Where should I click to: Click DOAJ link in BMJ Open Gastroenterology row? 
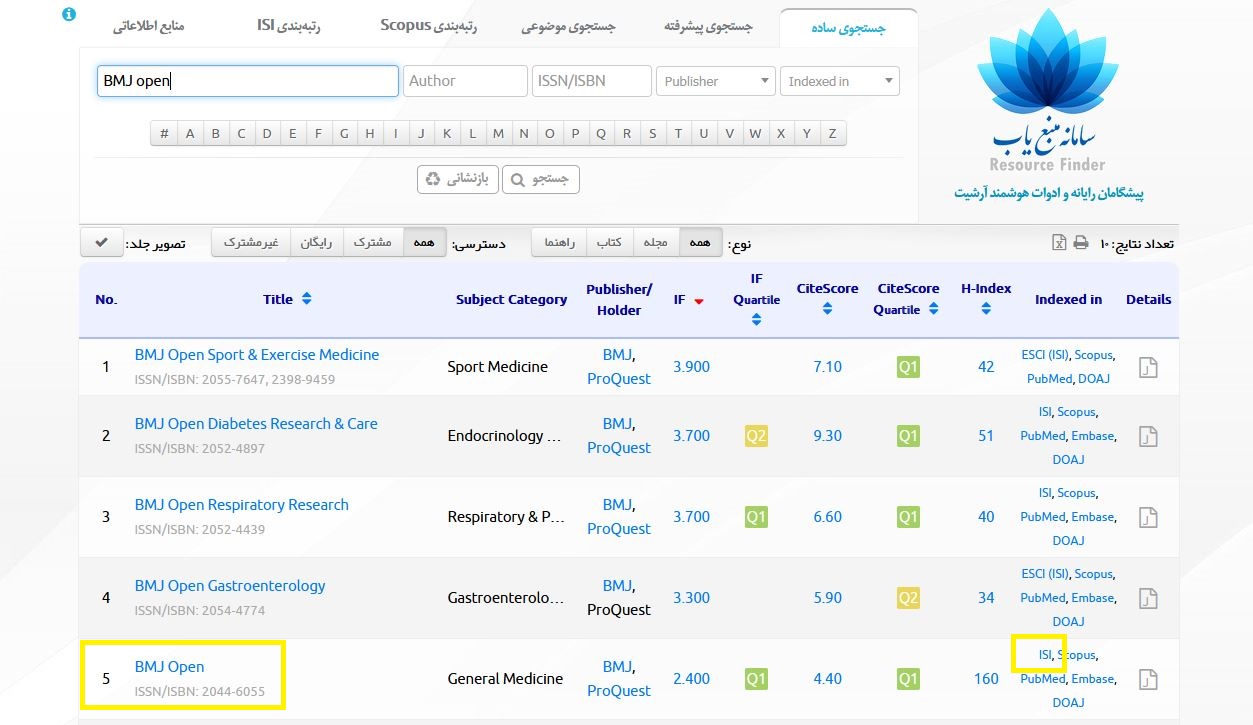[x=1068, y=622]
